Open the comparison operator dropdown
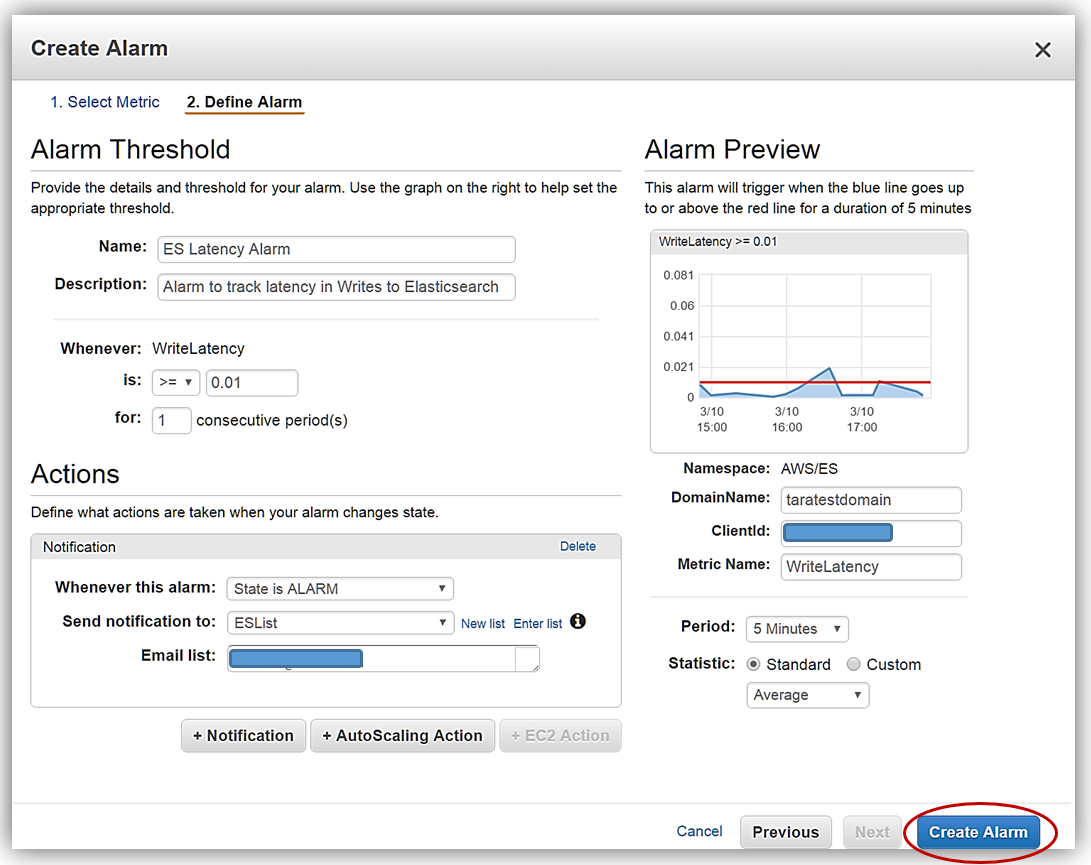The image size is (1091, 865). click(175, 383)
